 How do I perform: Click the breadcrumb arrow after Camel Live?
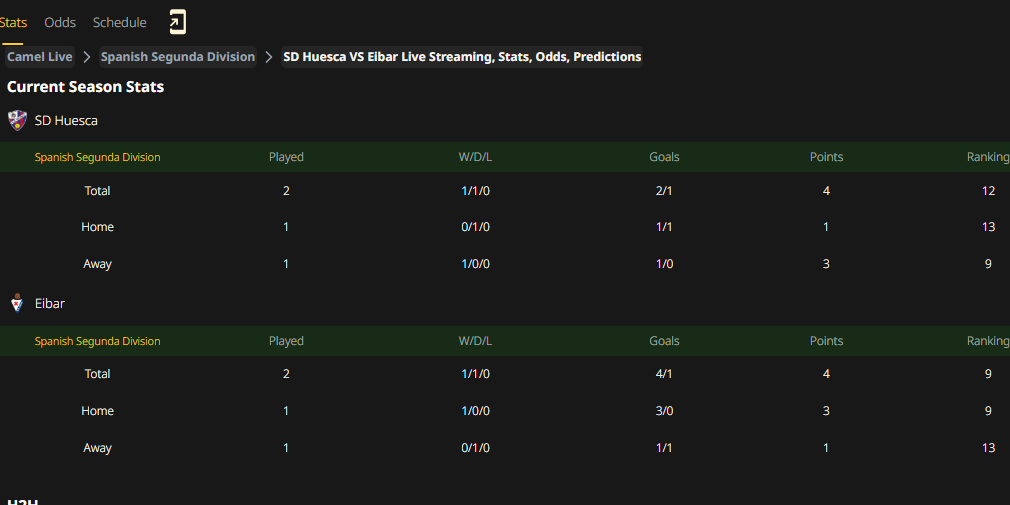(x=87, y=57)
